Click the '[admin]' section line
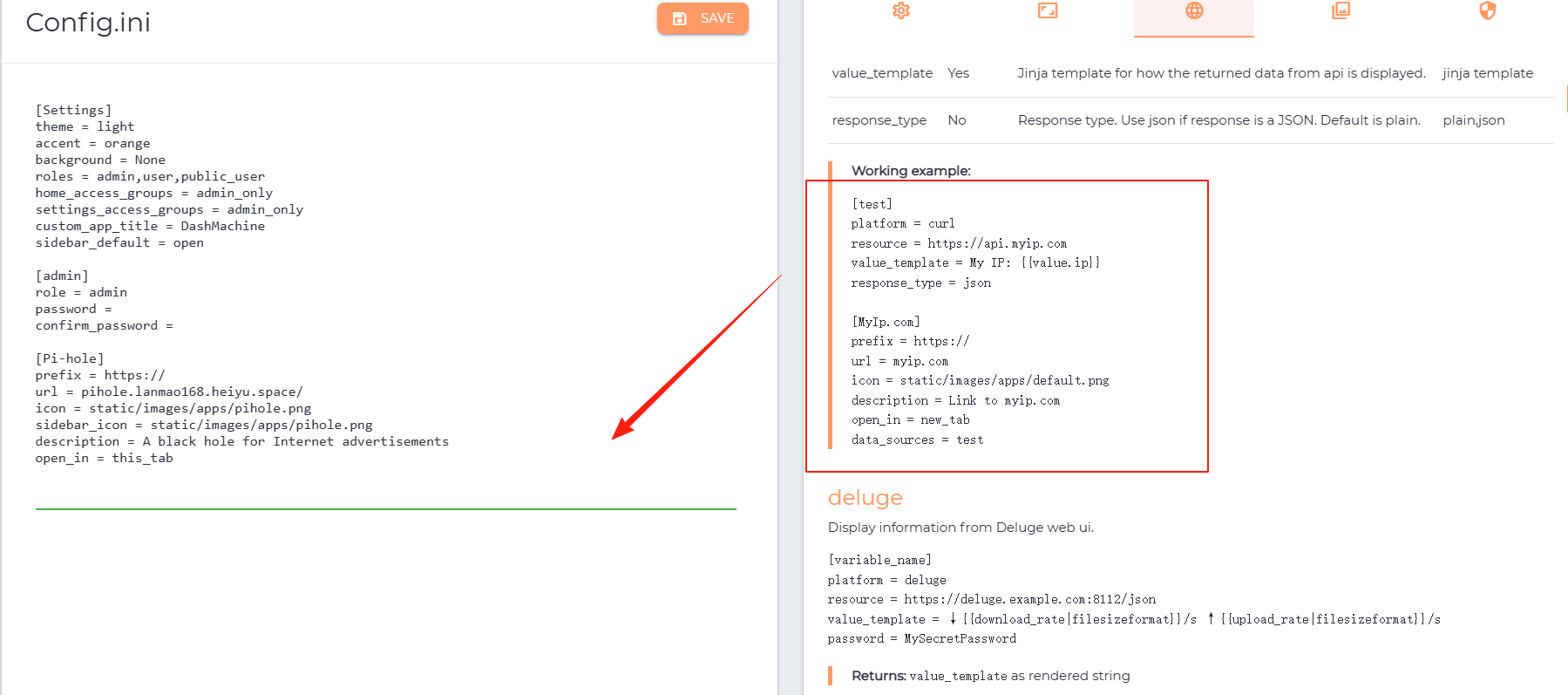1568x695 pixels. (62, 276)
